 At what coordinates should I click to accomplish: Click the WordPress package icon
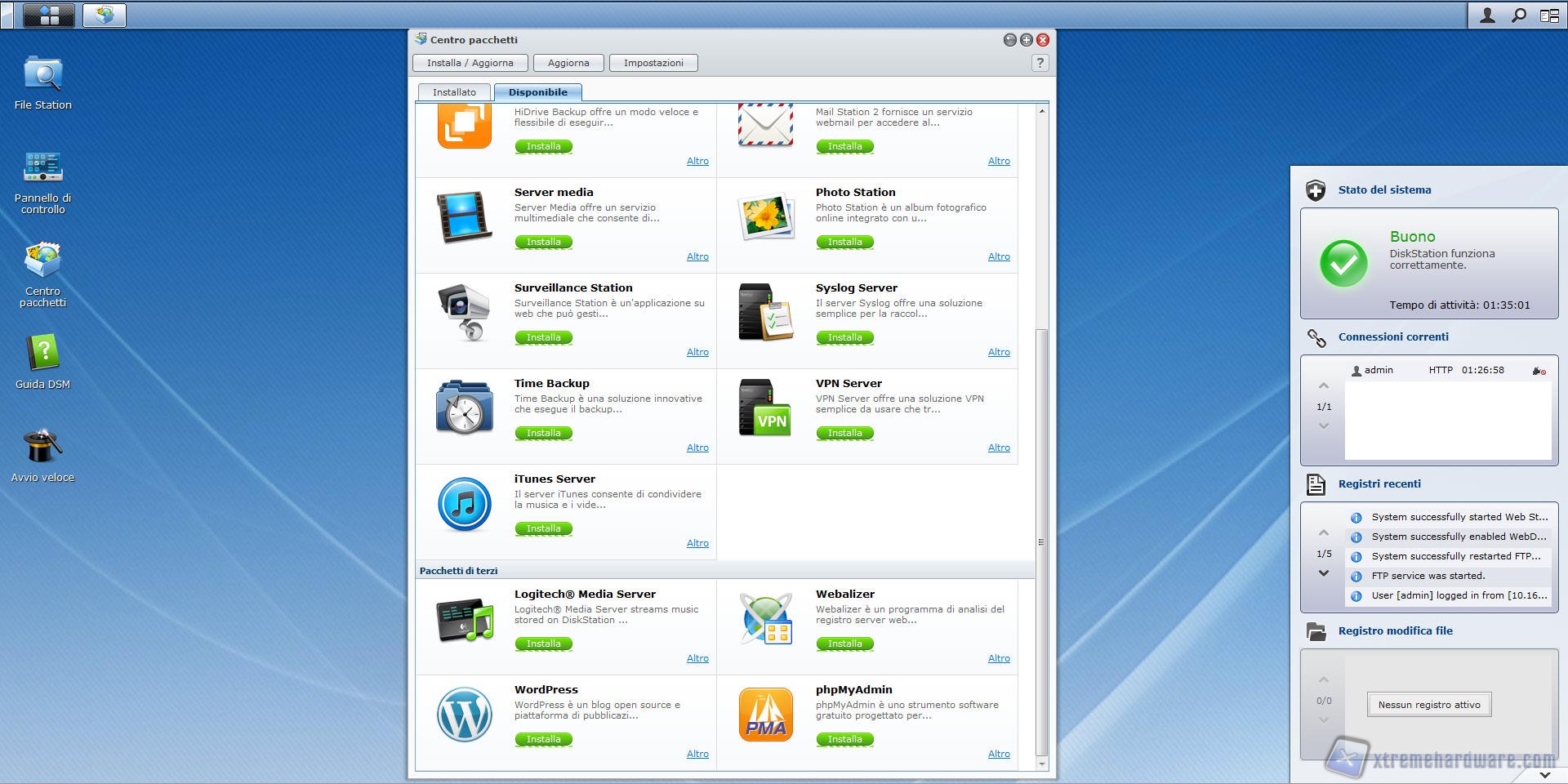pos(464,715)
